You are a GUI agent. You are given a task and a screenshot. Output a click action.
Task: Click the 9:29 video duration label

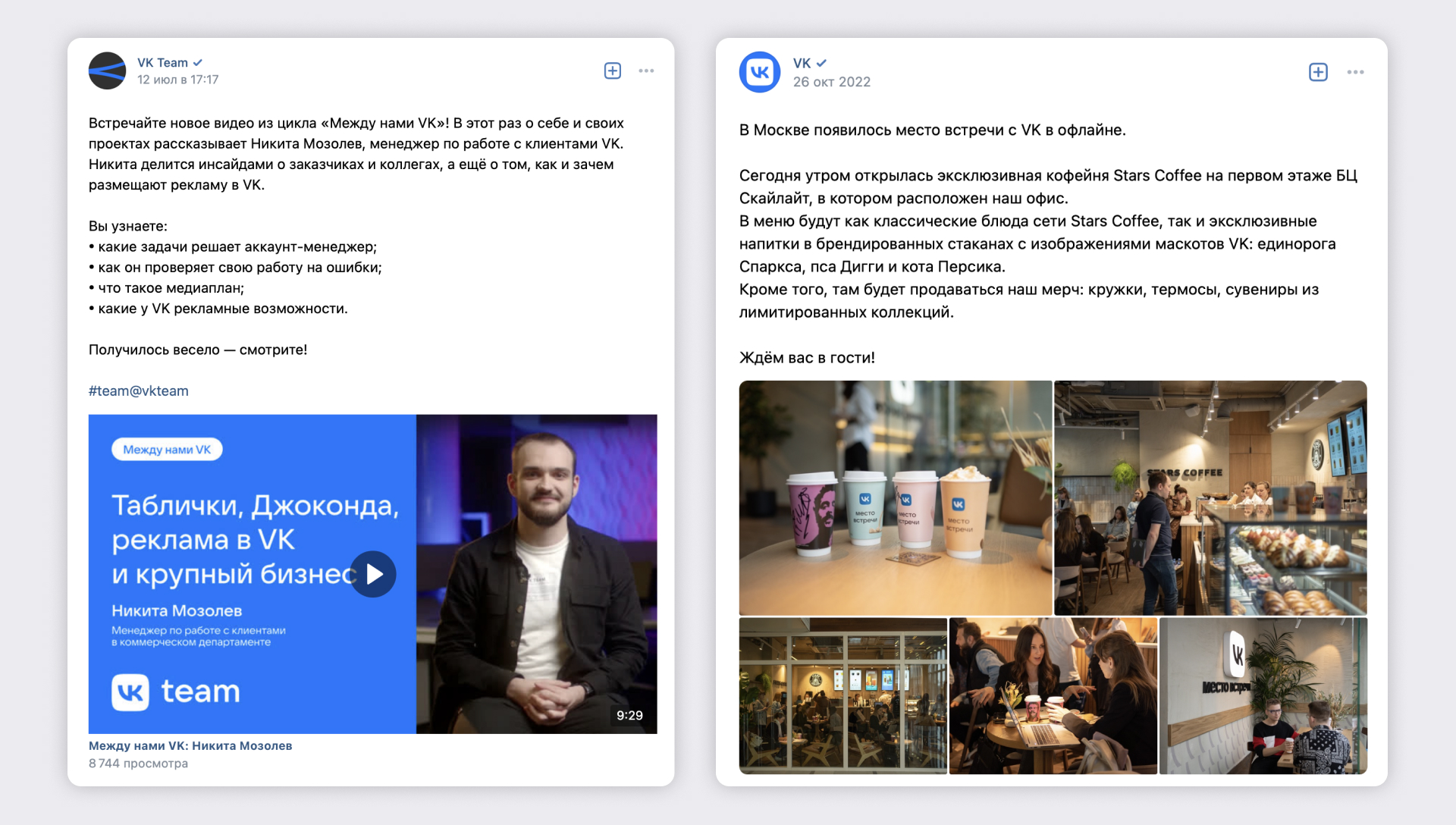[629, 715]
